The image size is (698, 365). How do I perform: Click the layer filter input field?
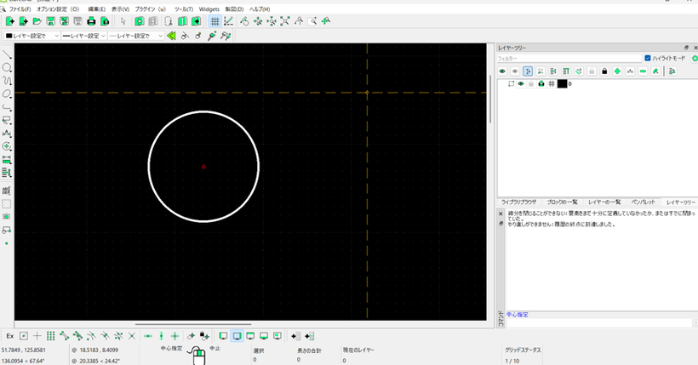569,58
